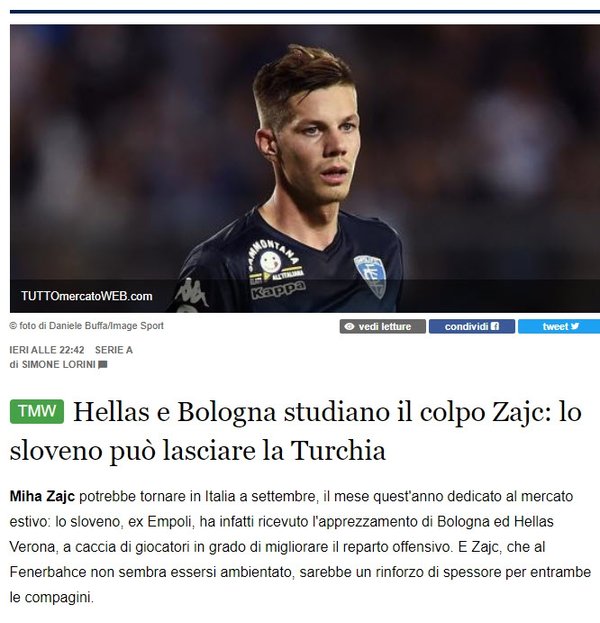Image resolution: width=600 pixels, height=623 pixels.
Task: Click bold name Miha Zajc in article
Action: 42,496
